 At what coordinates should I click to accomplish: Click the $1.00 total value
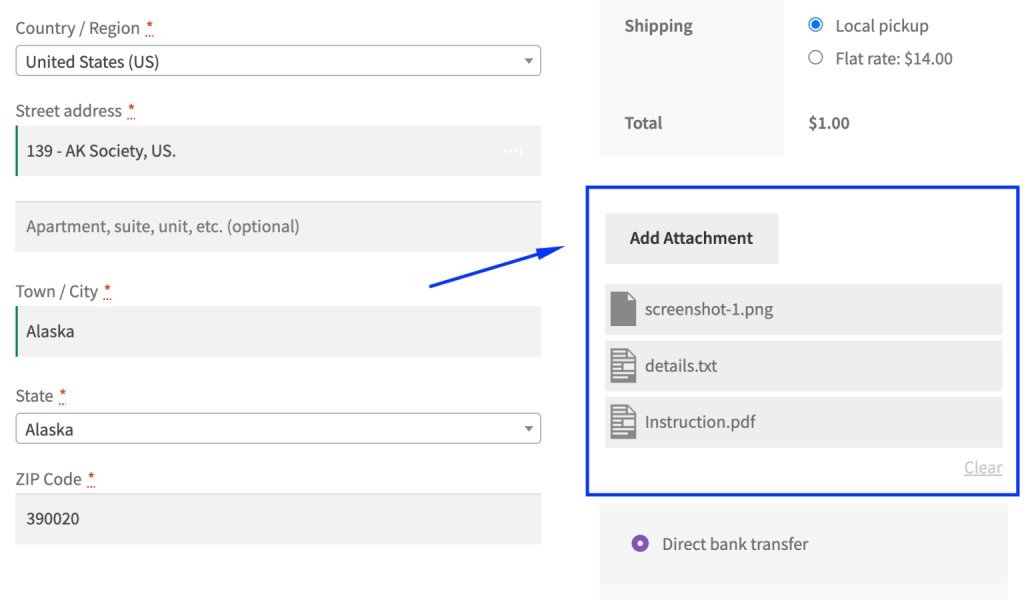click(x=829, y=123)
